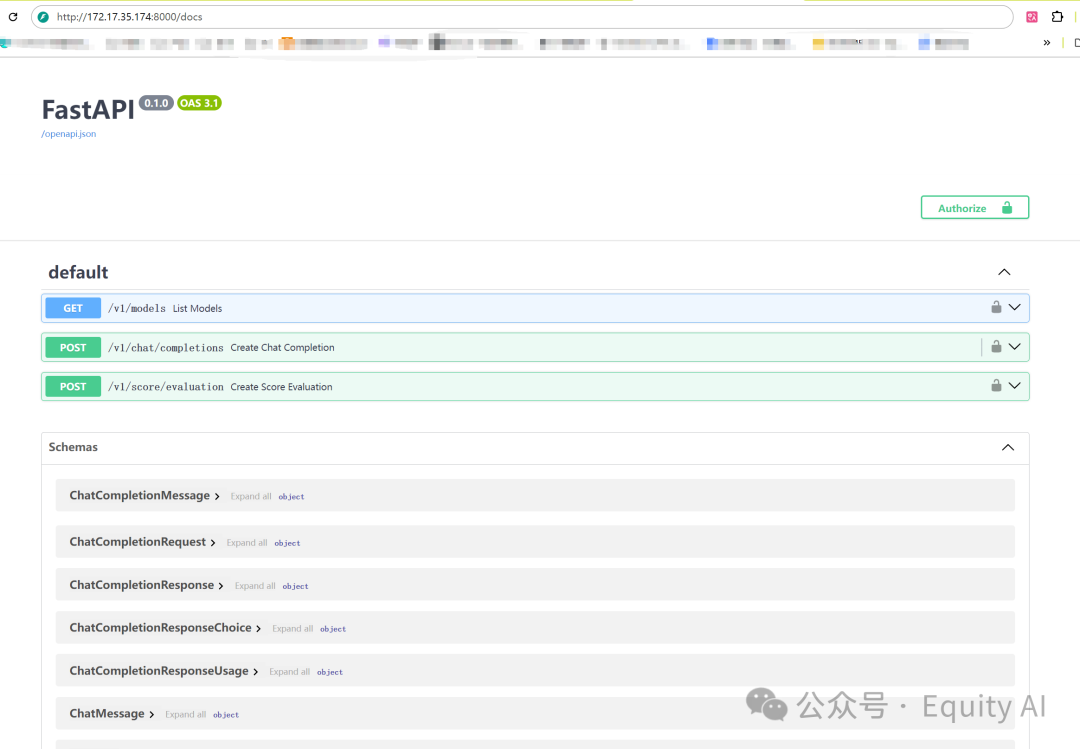Click the POST badge for /v1/score/evaluation
The image size is (1080, 749).
click(73, 387)
